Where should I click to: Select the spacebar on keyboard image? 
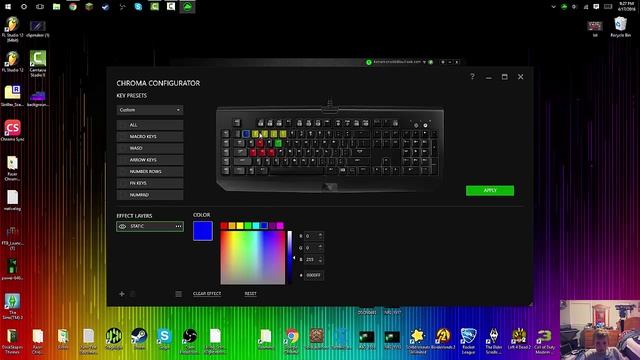(x=297, y=171)
